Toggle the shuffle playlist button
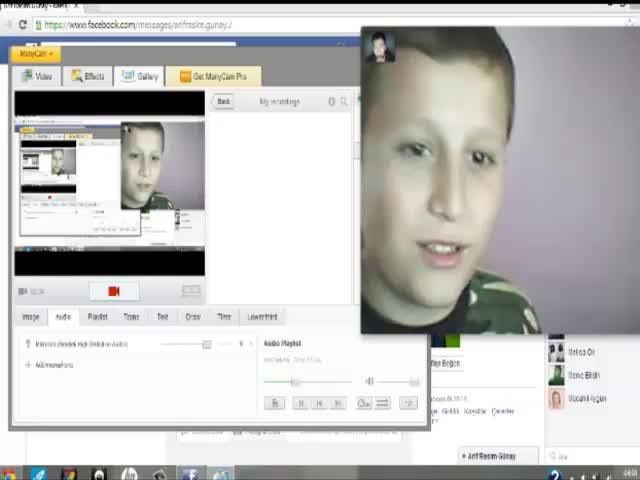 (x=382, y=403)
